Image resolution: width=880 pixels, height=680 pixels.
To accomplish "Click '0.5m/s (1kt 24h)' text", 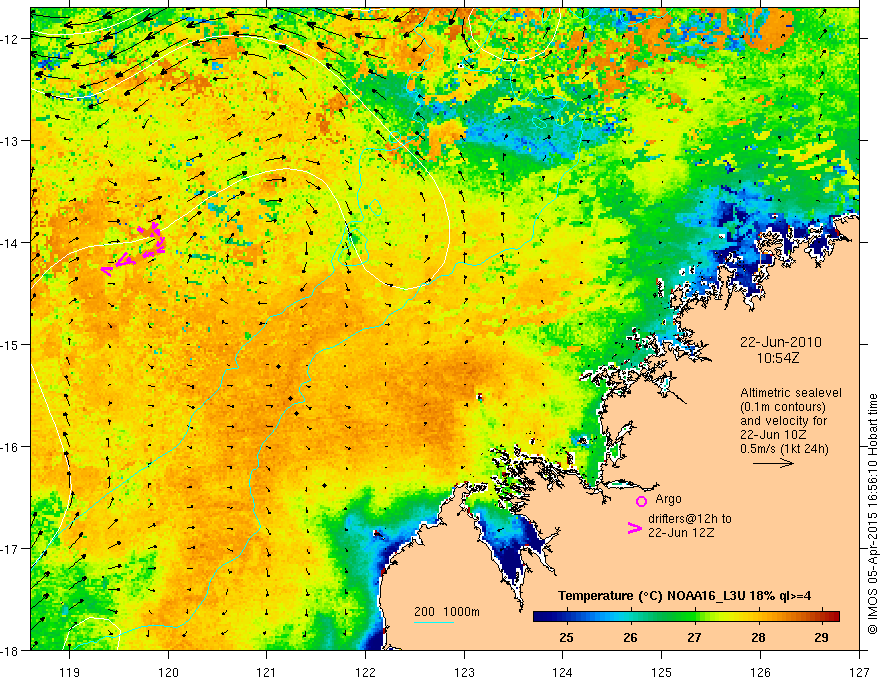I will (784, 449).
